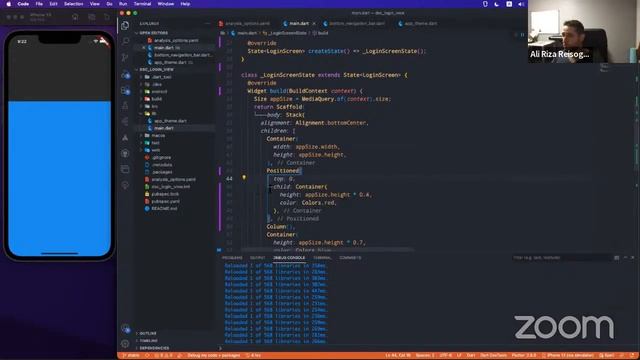Switch to the TERMINAL panel tab
Viewport: 640px width, 360px height.
pyautogui.click(x=322, y=258)
